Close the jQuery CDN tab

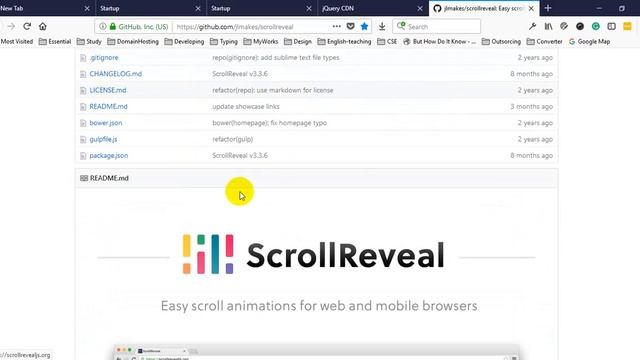click(420, 8)
